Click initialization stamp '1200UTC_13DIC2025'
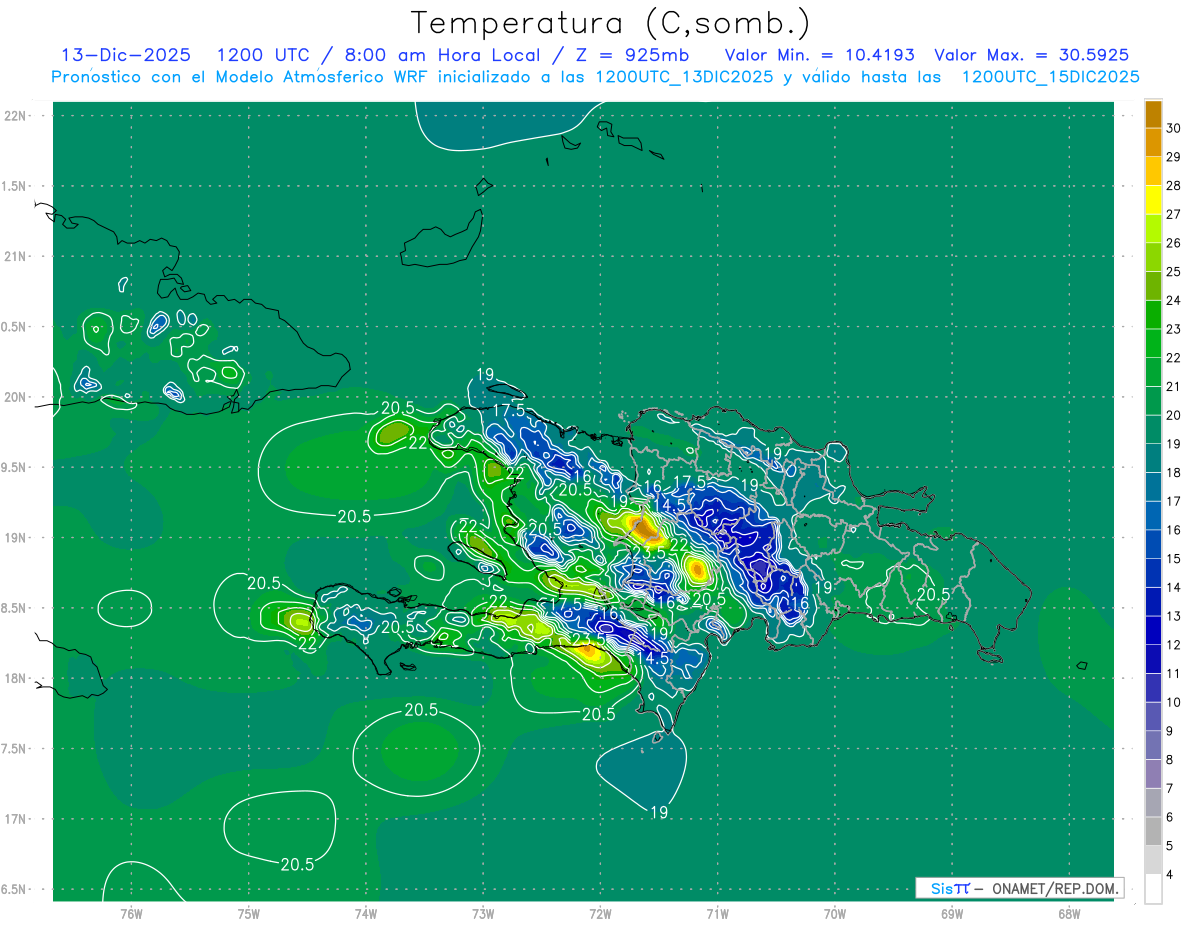The image size is (1200, 927). coord(684,77)
